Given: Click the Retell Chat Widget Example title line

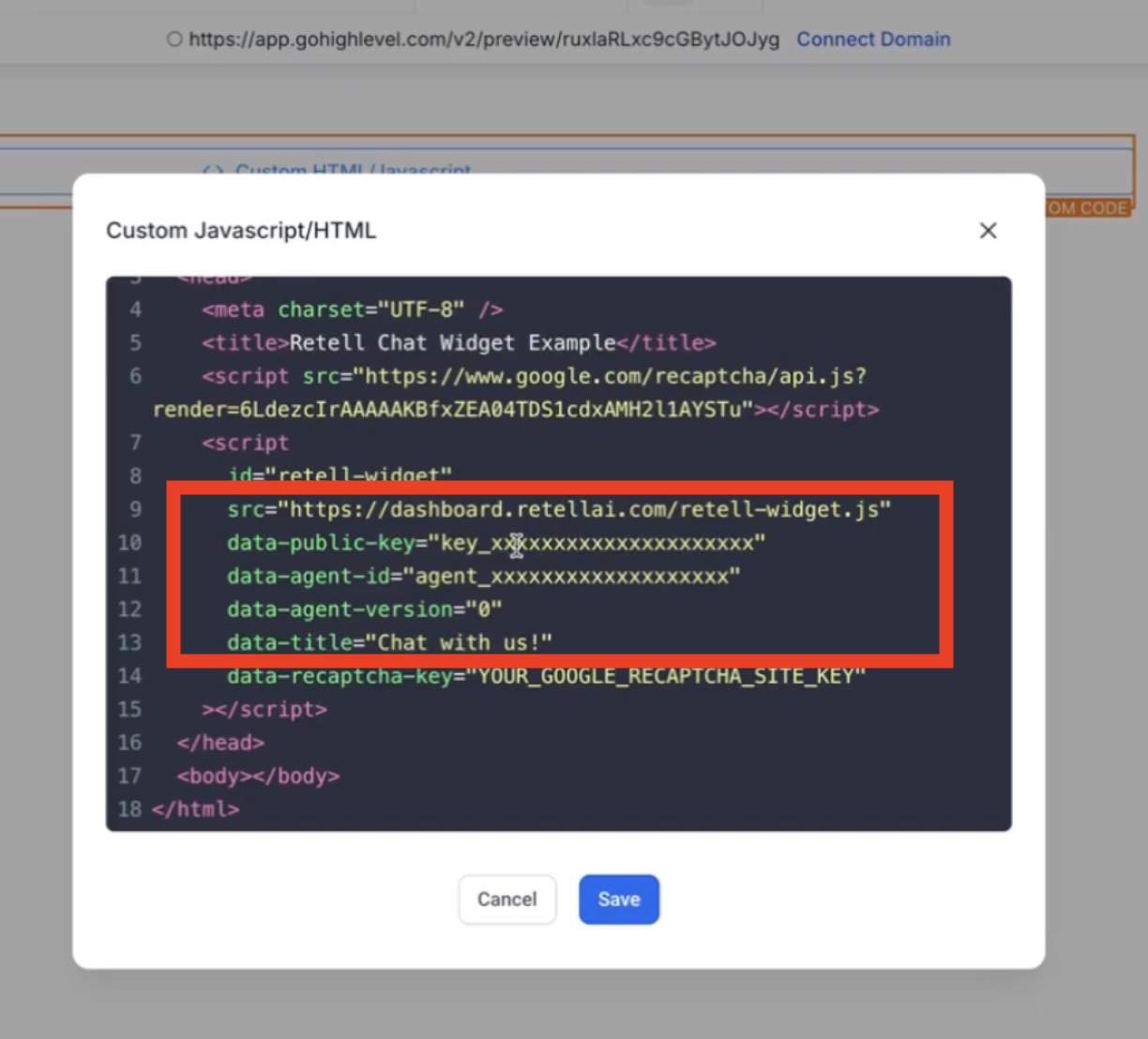Looking at the screenshot, I should pos(459,343).
